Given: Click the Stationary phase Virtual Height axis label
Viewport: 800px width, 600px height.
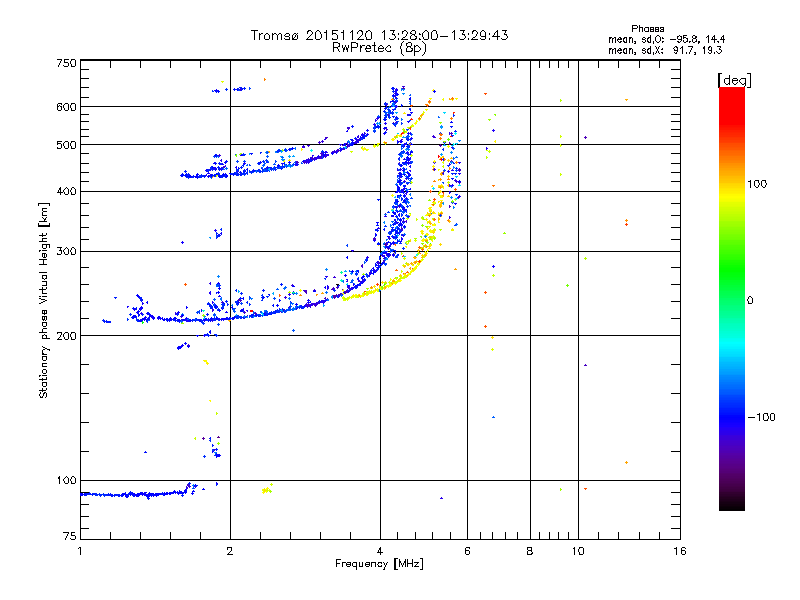Looking at the screenshot, I should (44, 300).
